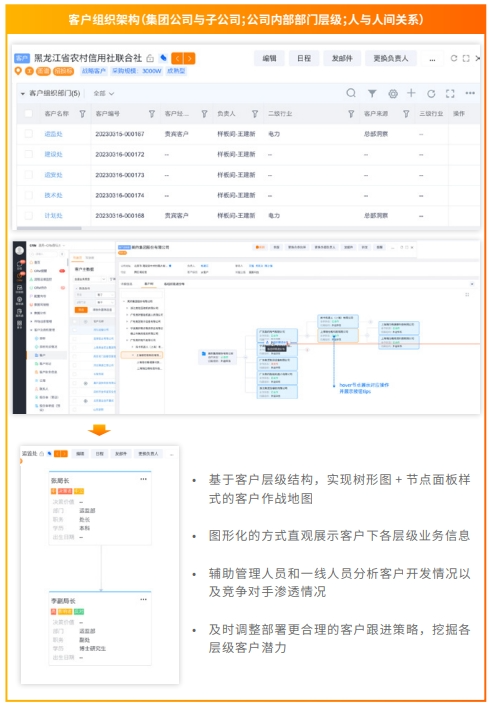
Task: Click the 更换负责人 button
Action: point(390,59)
